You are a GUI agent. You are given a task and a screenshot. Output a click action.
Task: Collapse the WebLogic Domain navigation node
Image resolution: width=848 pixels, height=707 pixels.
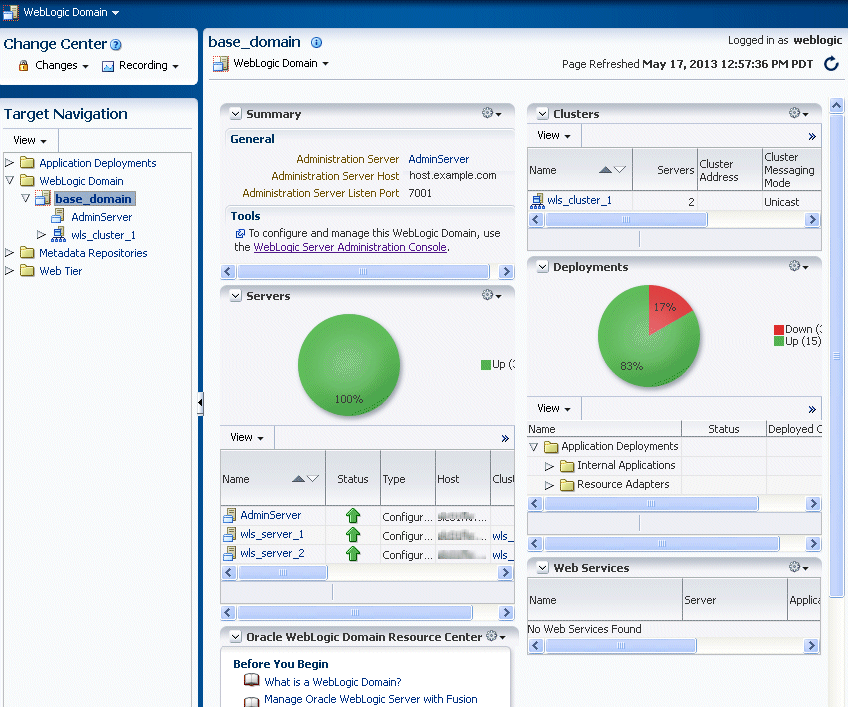[x=9, y=180]
